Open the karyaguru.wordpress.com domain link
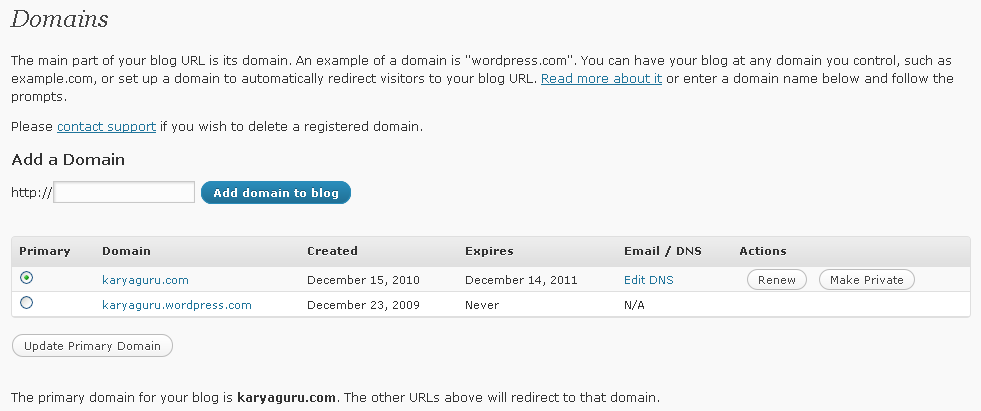The height and width of the screenshot is (411, 981). (x=176, y=305)
